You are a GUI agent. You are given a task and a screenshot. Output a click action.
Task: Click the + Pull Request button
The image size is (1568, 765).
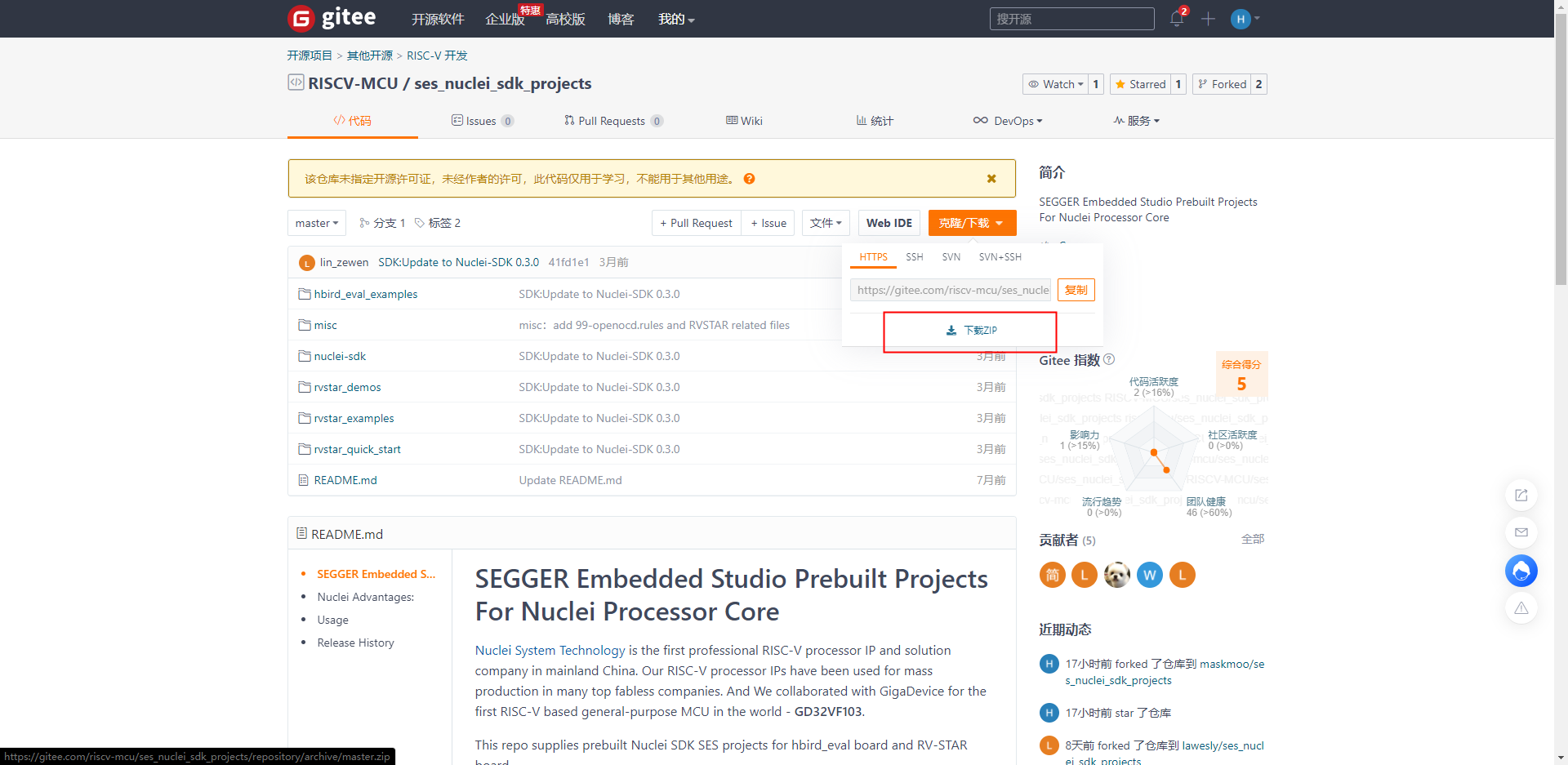[x=696, y=223]
